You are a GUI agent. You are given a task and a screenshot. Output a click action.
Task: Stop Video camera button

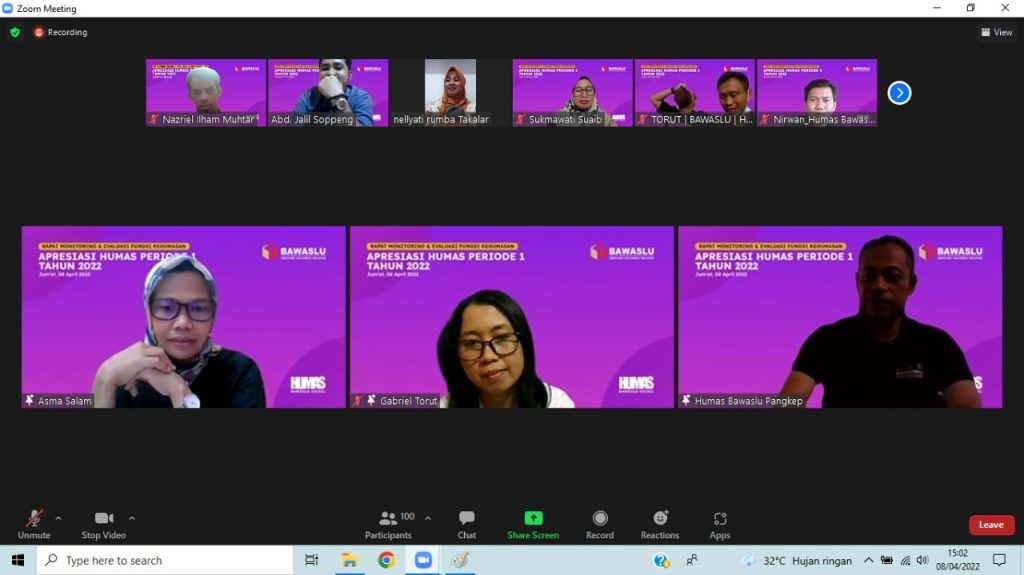coord(104,525)
